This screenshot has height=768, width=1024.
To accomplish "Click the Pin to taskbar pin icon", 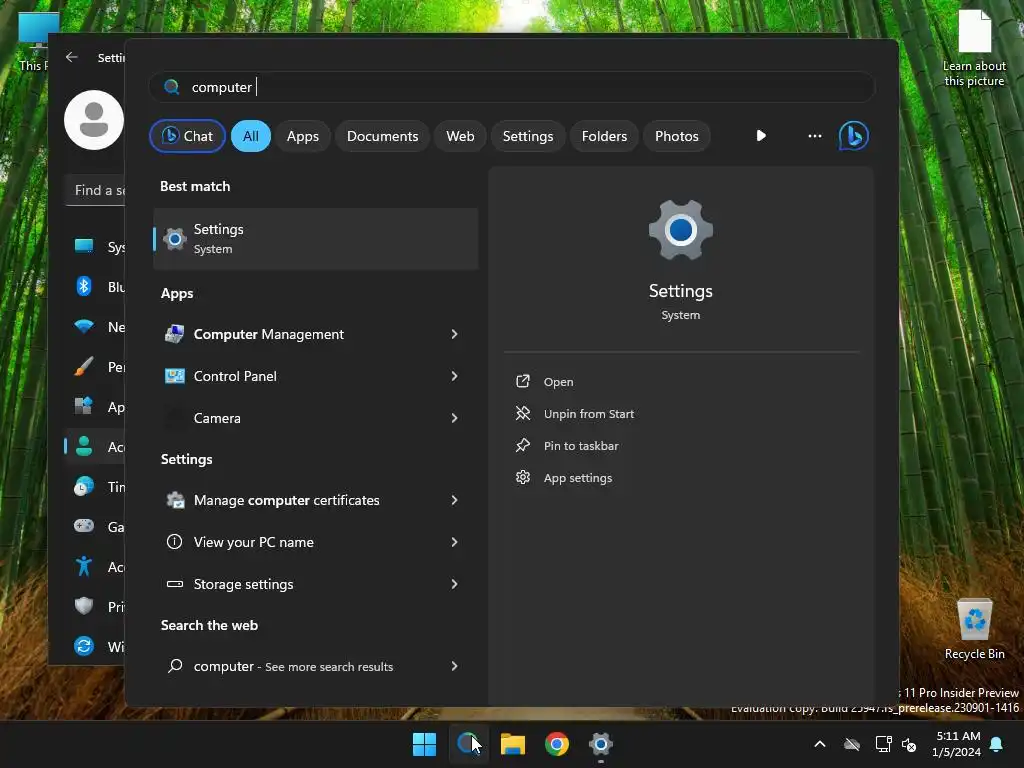I will point(522,445).
